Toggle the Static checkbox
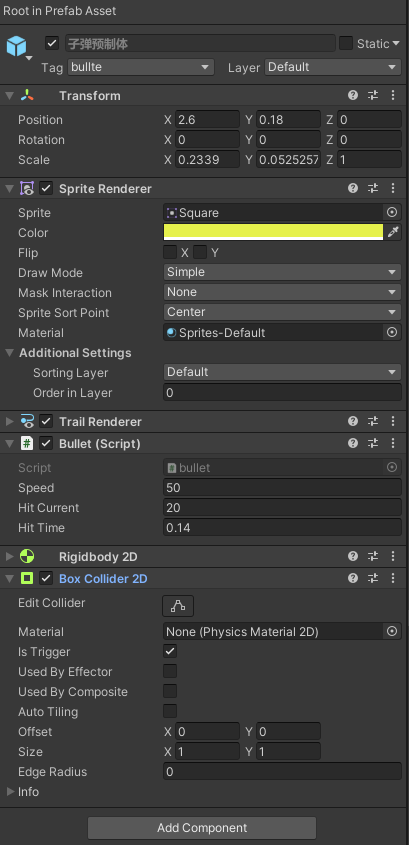Viewport: 409px width, 845px height. [x=346, y=43]
